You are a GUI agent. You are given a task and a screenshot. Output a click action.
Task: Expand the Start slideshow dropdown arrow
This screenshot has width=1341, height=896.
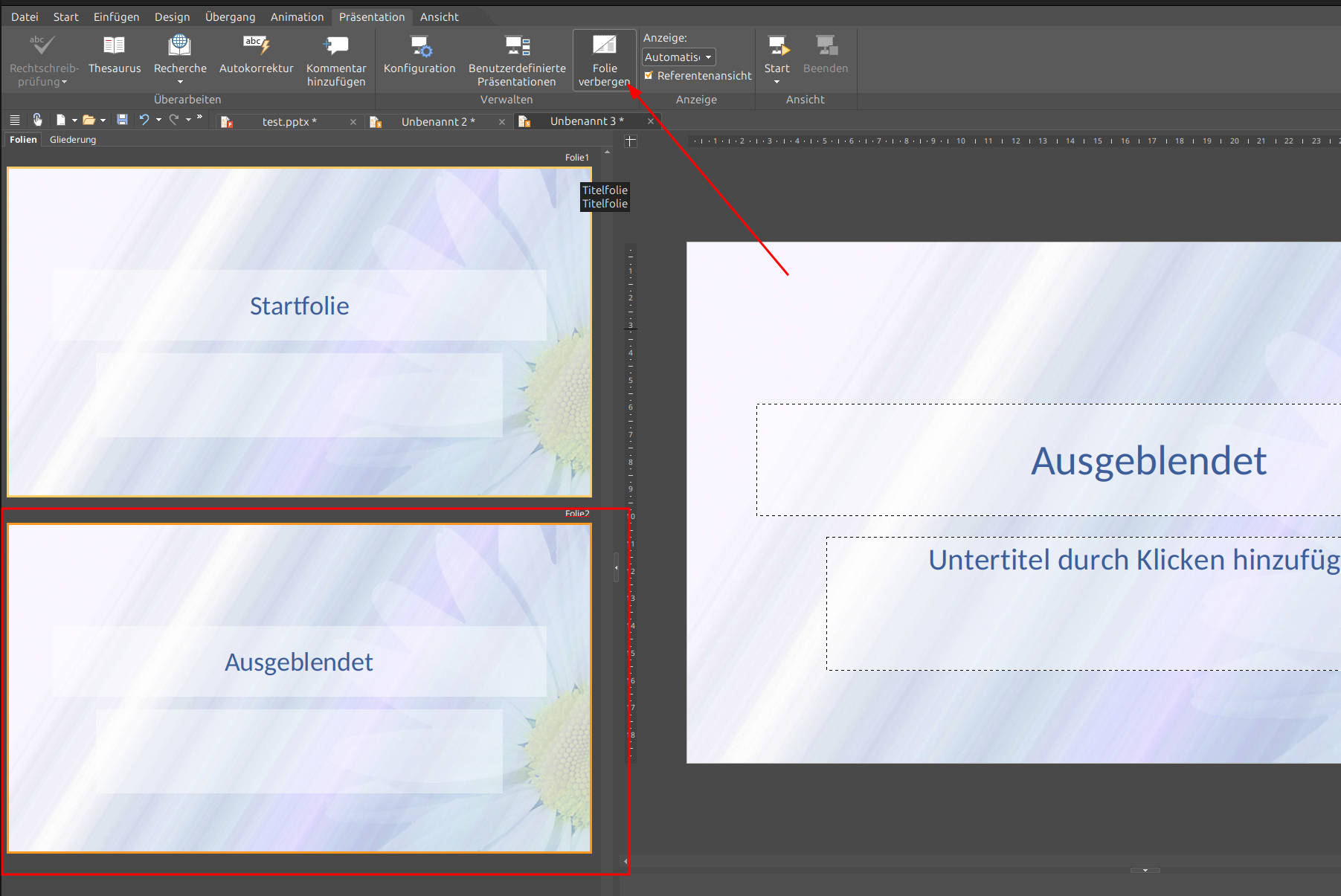[x=776, y=82]
